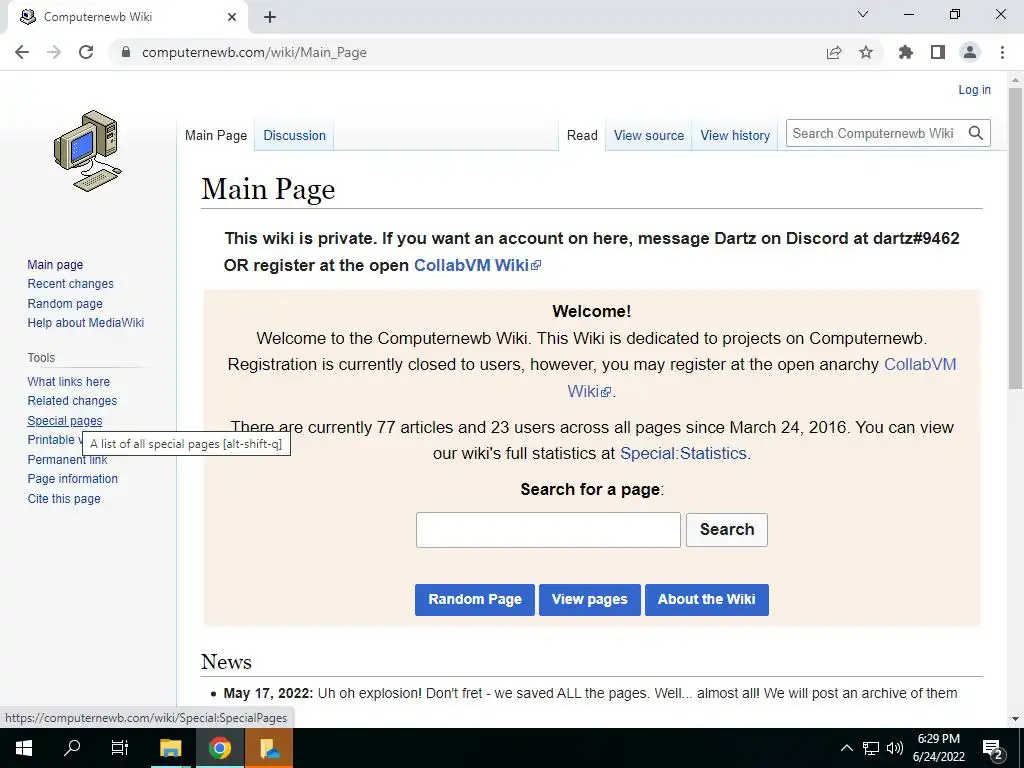Click the Computernewb Wiki browser tab
Screen dimensions: 1024x768
click(128, 17)
